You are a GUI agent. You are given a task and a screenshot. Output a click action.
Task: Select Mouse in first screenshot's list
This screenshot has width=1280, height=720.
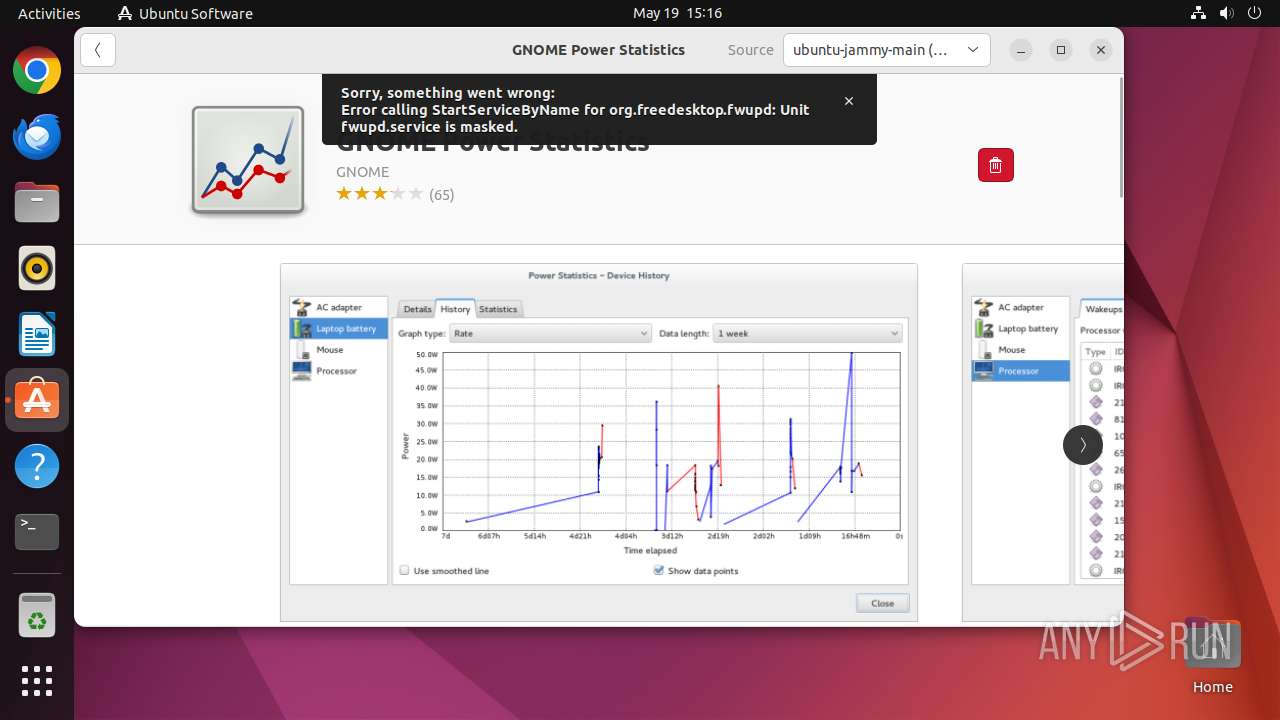[339, 349]
